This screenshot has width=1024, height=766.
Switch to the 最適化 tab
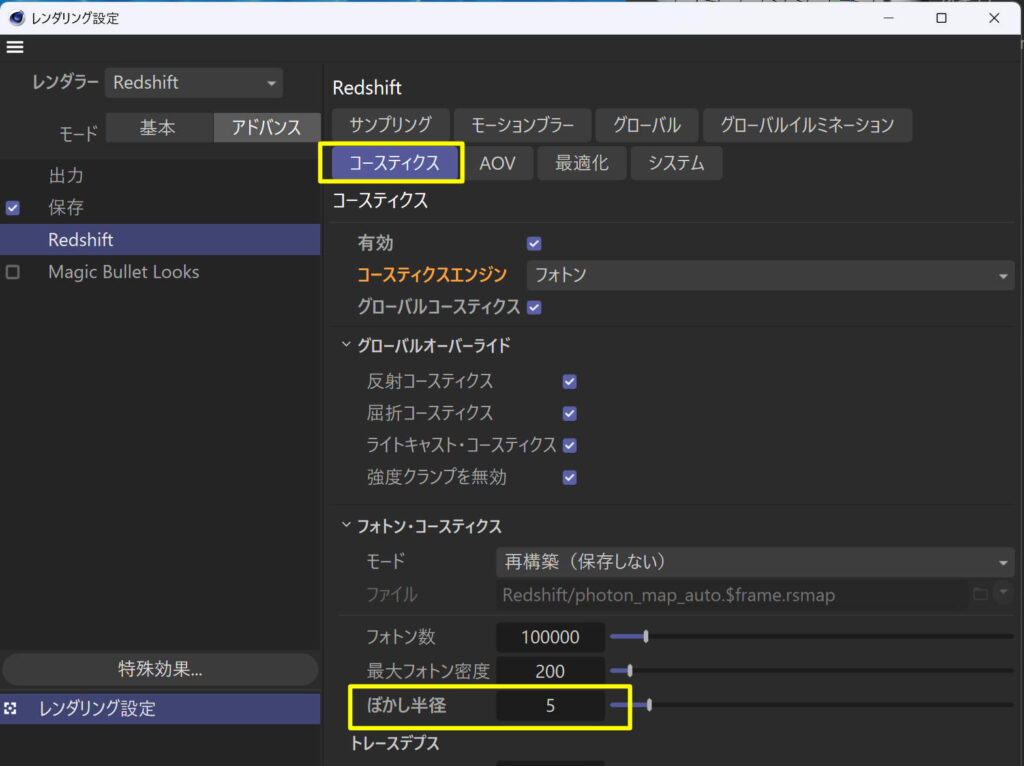click(582, 163)
